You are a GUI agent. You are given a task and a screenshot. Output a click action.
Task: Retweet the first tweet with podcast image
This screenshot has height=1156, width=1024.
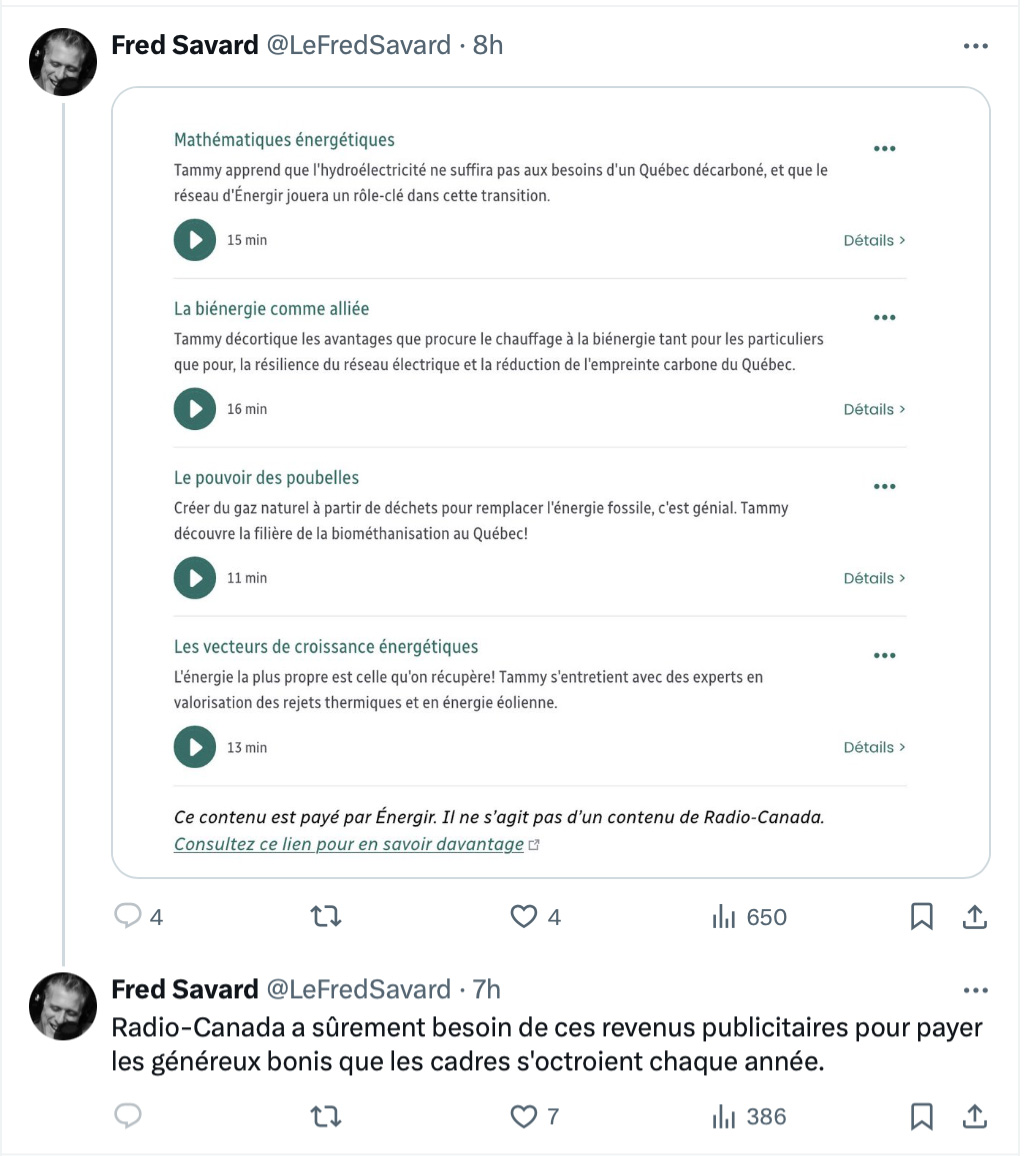pos(325,916)
